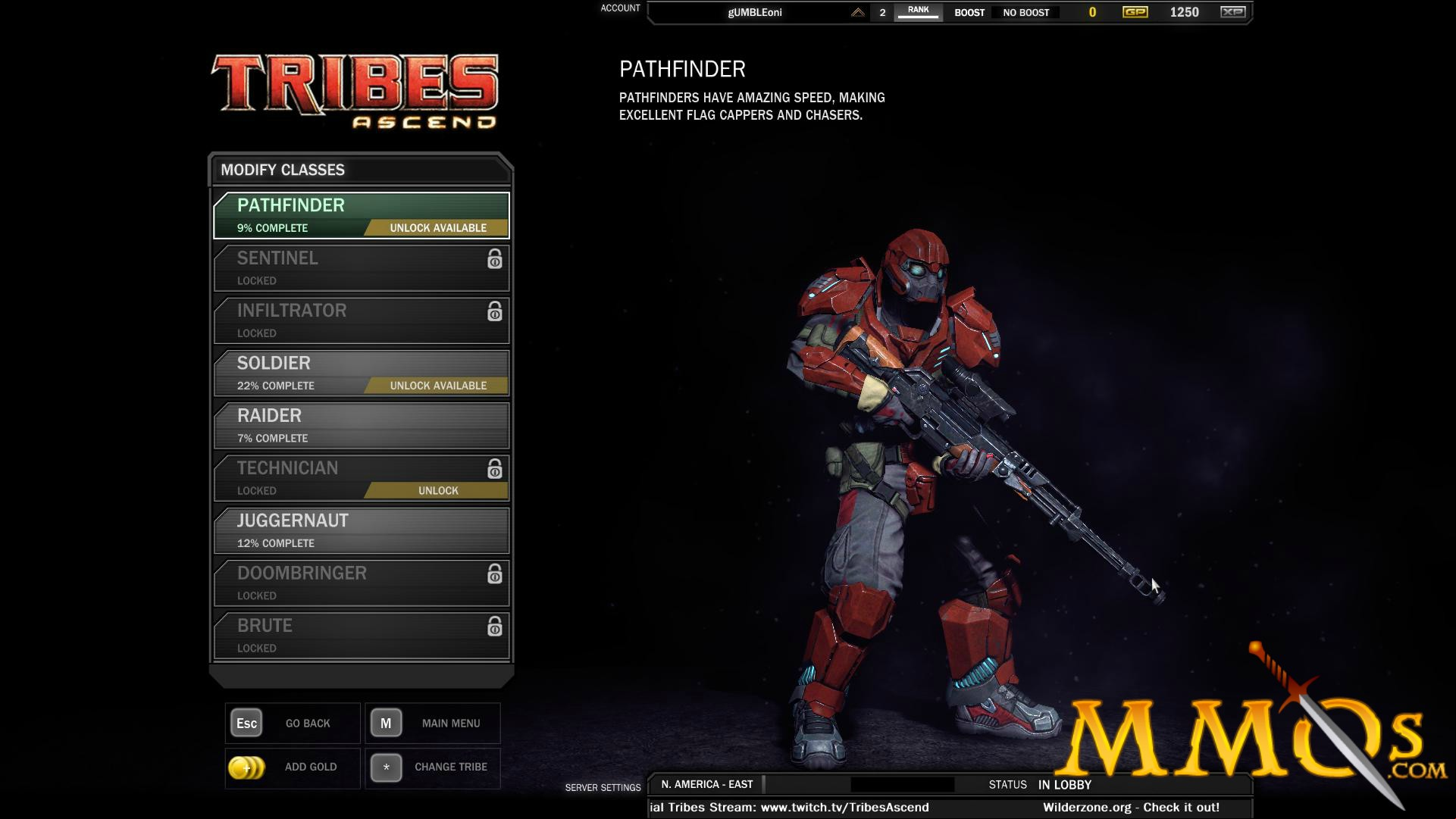Click the Wilderzone.org ticker text
The height and width of the screenshot is (819, 1456).
coord(1131,808)
